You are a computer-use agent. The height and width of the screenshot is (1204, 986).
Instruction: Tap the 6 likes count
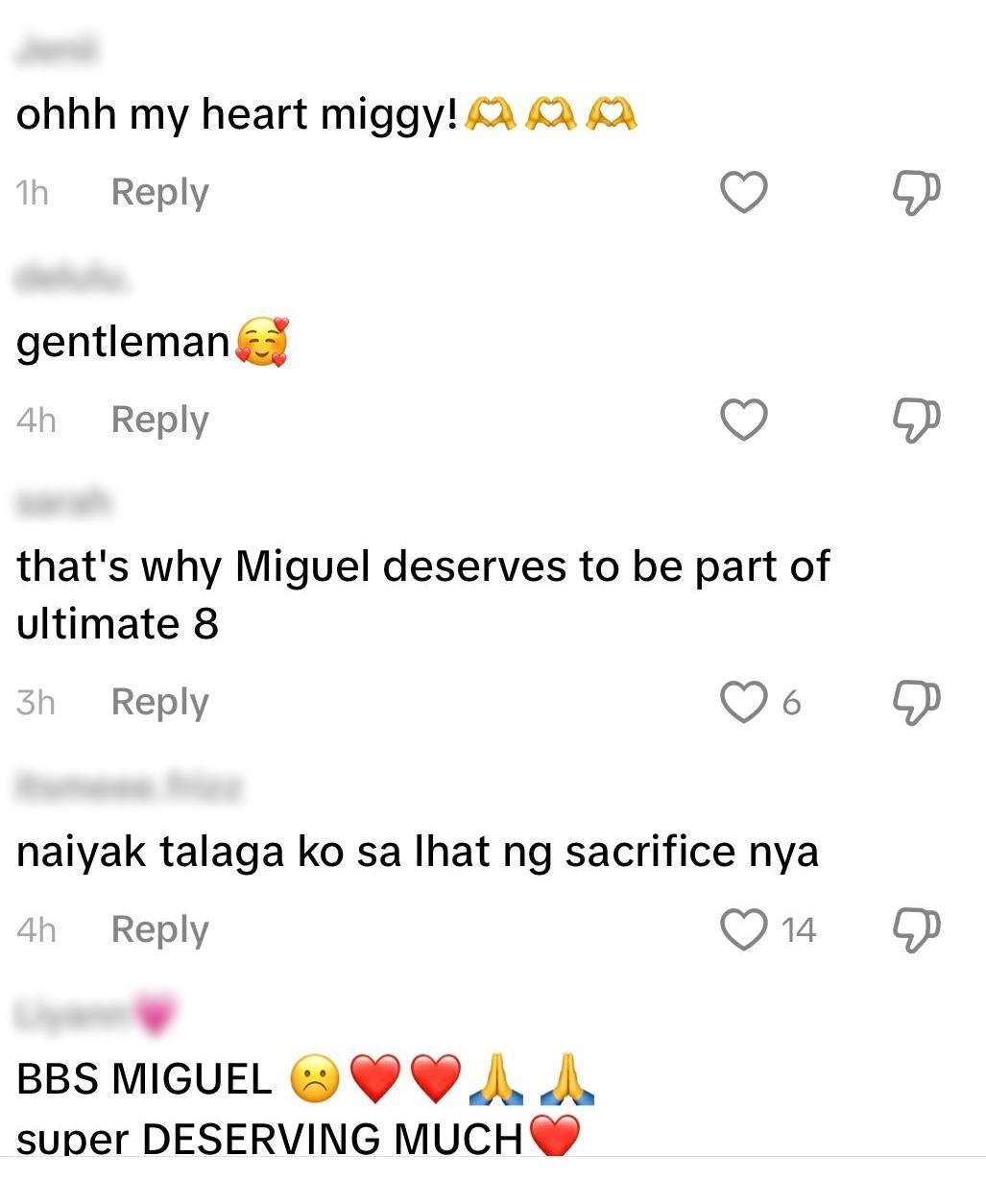tap(790, 703)
